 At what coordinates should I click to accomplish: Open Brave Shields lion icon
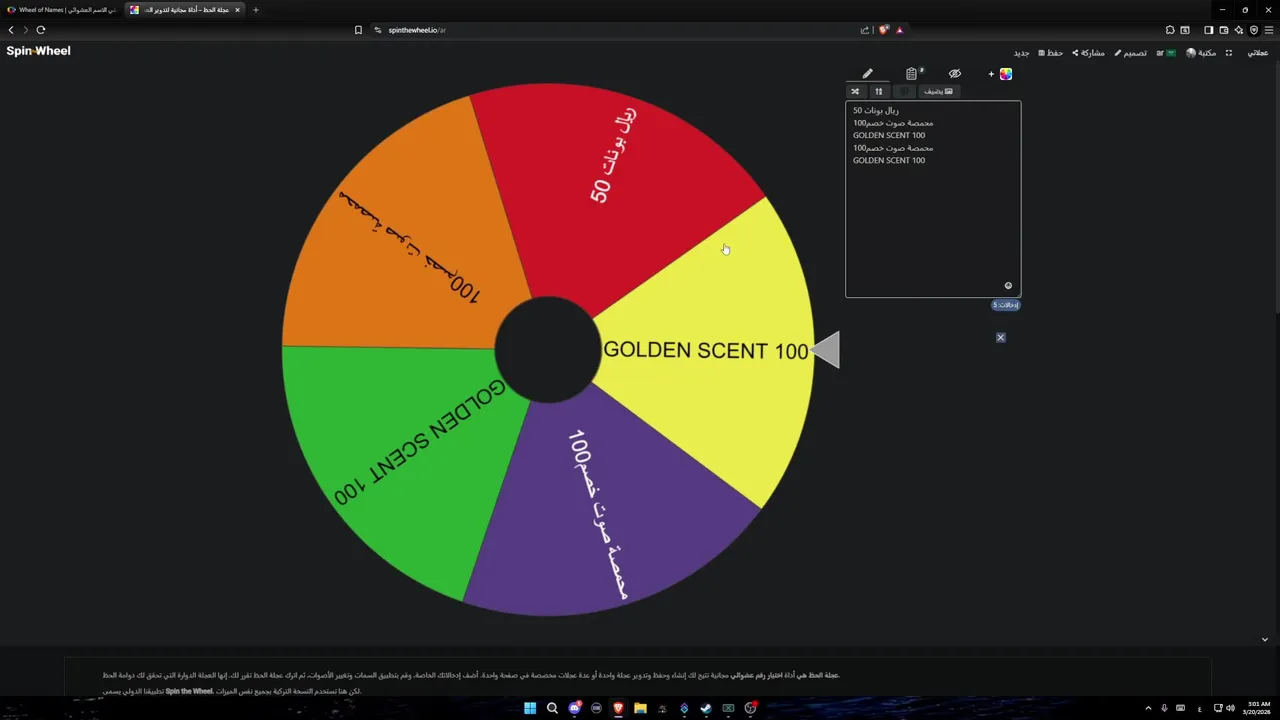coord(883,30)
